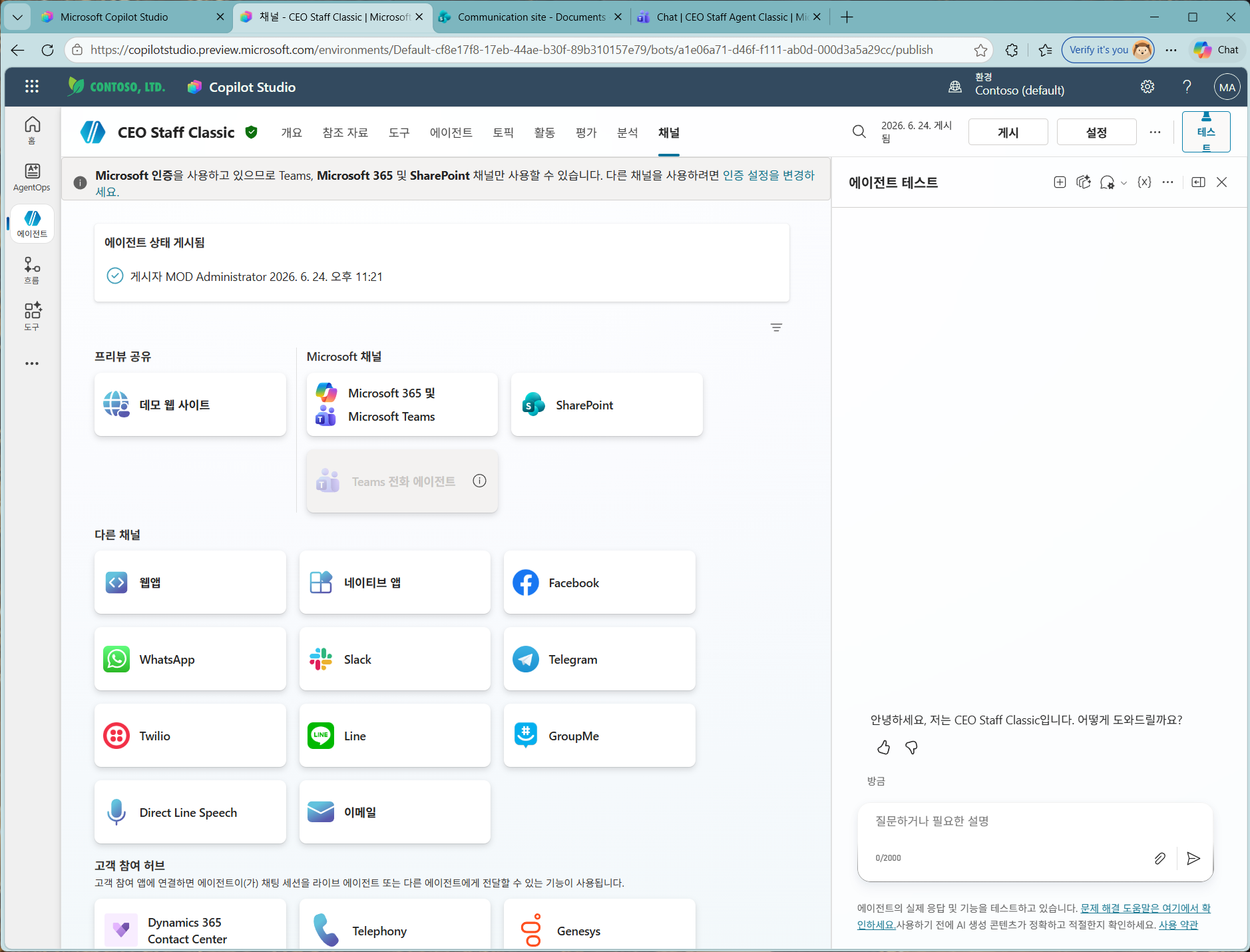Select the GroupMe channel card
Screen dimensions: 1250x952
[x=600, y=736]
